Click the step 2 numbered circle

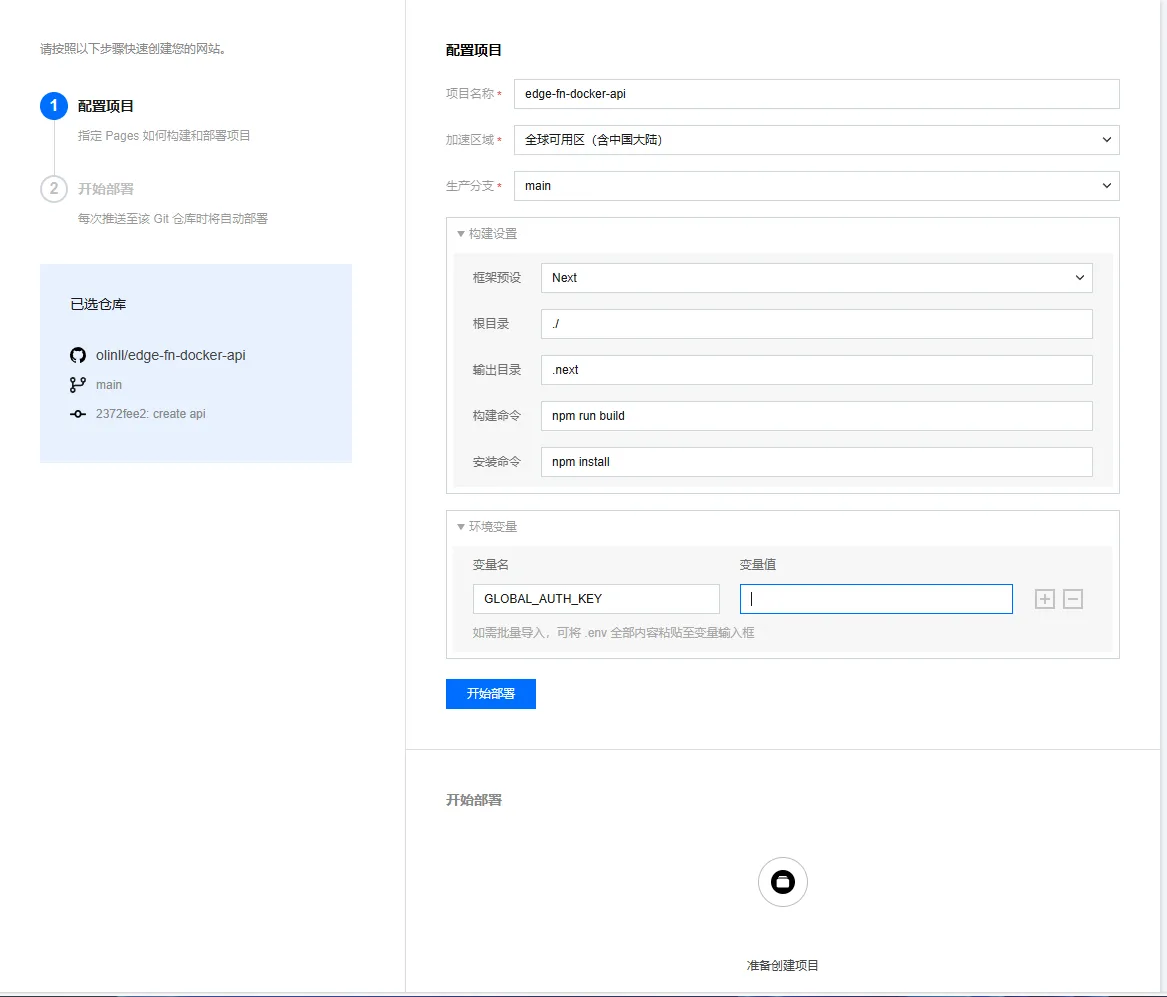point(54,189)
